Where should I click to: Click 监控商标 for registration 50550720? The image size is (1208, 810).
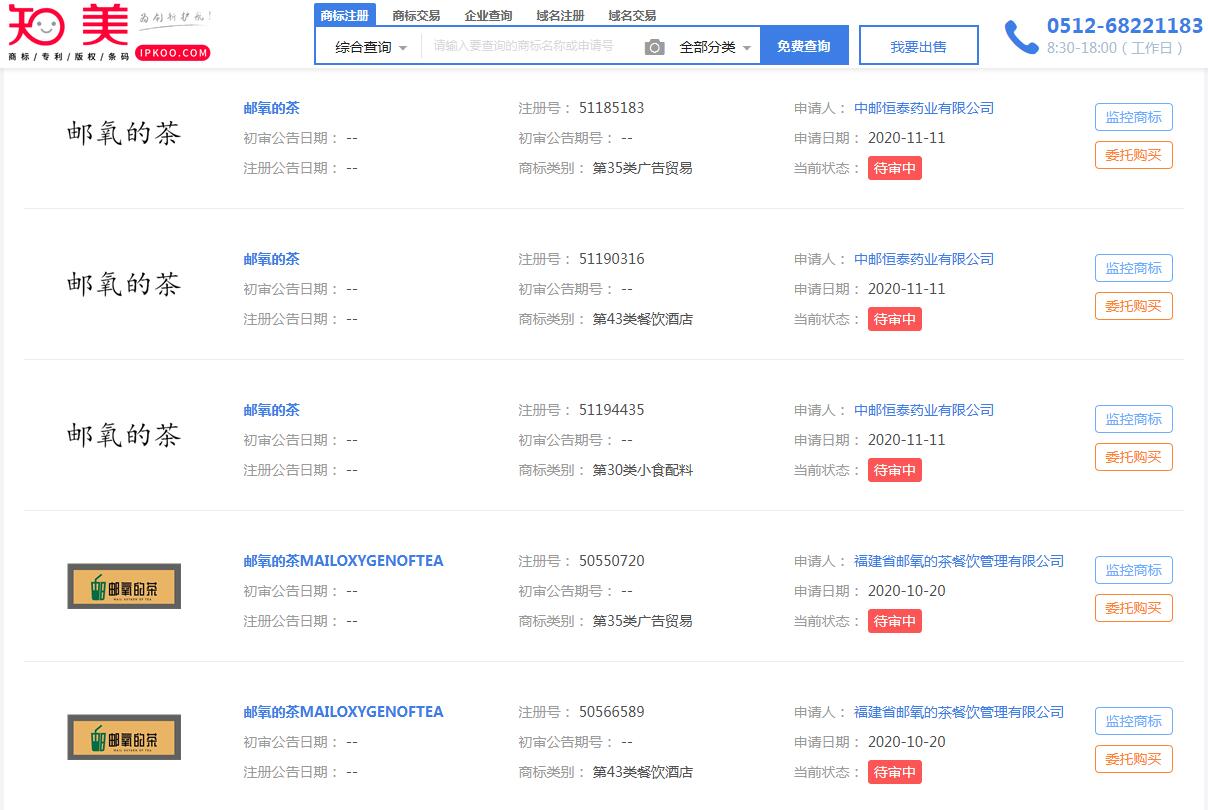(1134, 570)
